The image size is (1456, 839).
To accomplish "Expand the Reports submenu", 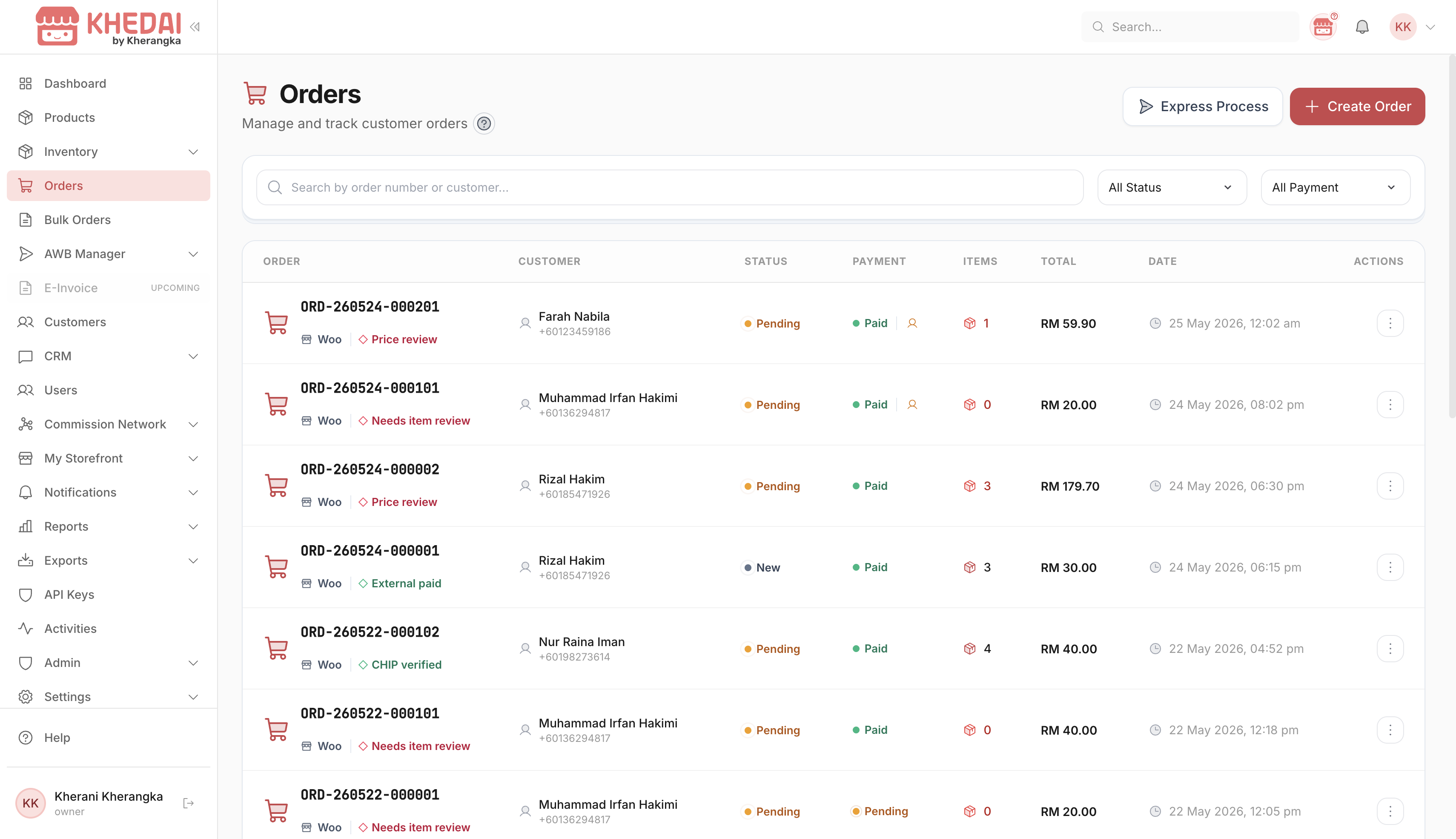I will (x=108, y=526).
